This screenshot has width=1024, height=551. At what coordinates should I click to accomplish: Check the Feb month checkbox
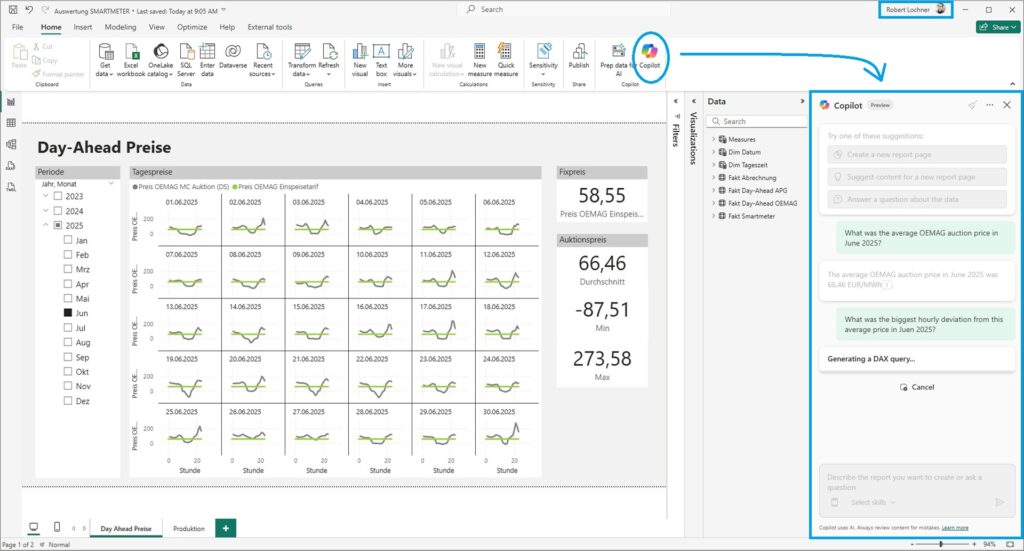pos(68,255)
